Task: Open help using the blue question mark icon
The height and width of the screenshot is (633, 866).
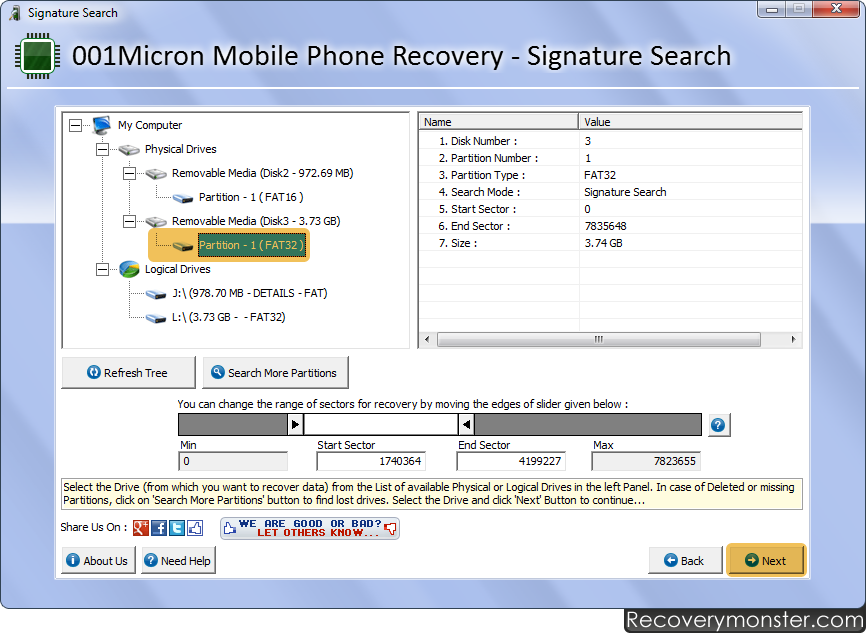Action: 718,425
